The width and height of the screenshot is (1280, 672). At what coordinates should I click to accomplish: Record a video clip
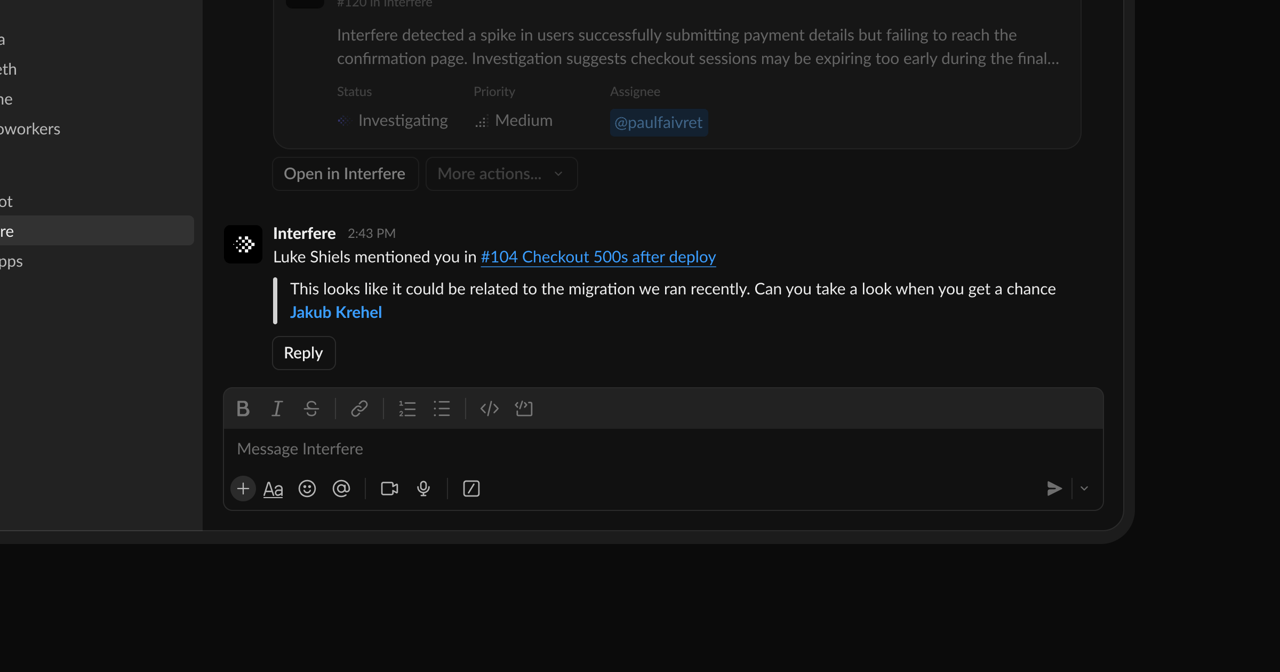389,488
